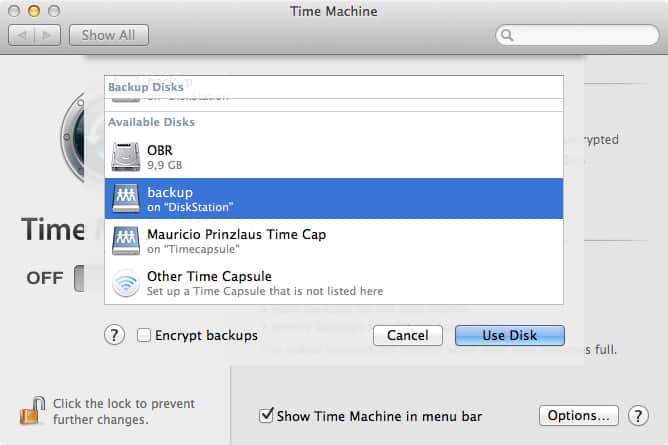
Task: Click the 'Available Disks' section header
Action: 151,122
